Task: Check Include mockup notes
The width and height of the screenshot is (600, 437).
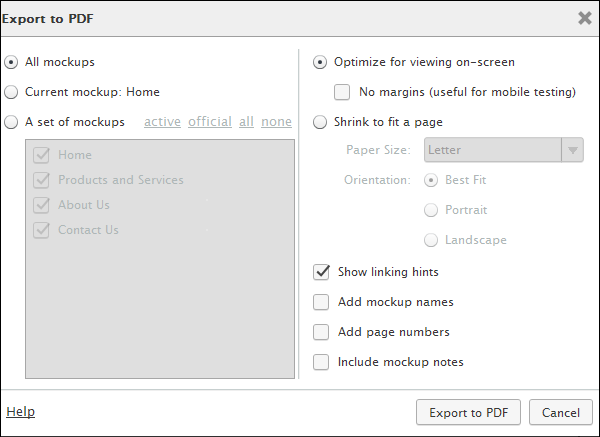Action: point(322,362)
